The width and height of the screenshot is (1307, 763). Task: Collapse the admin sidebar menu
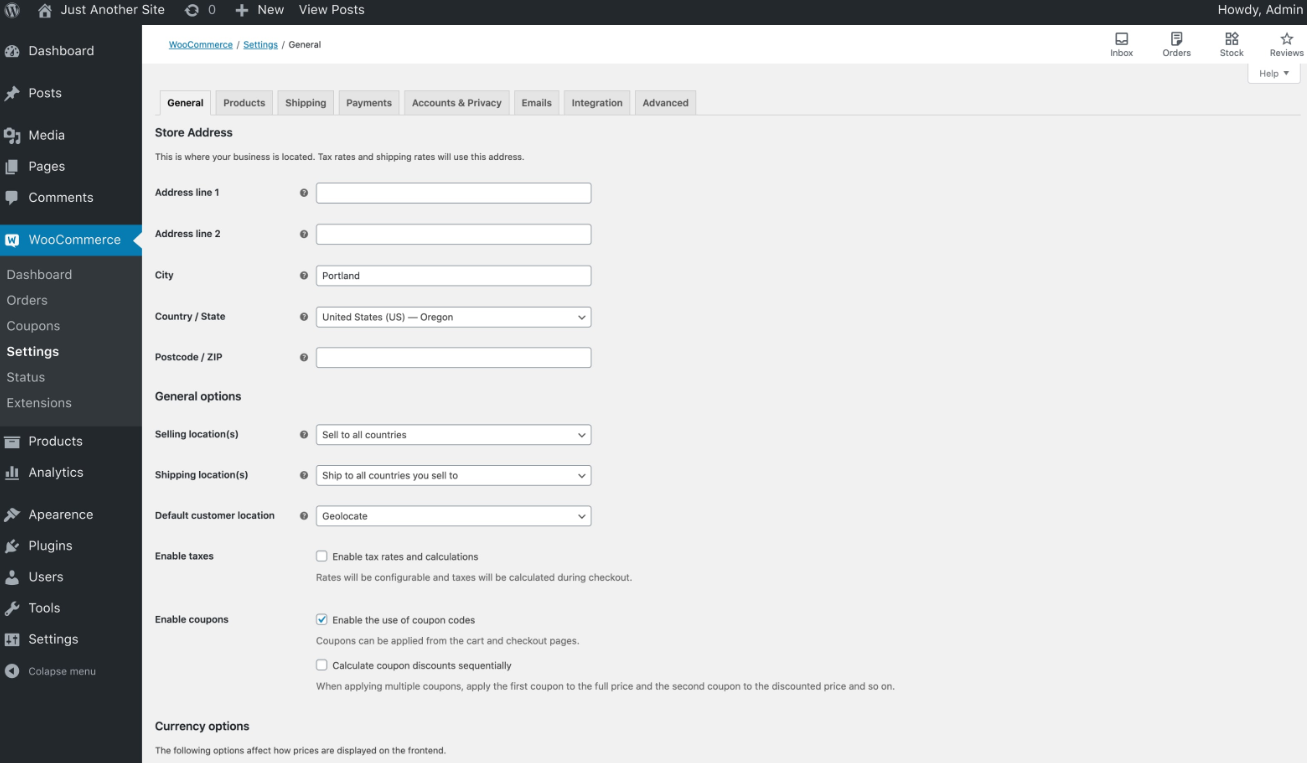tap(57, 671)
